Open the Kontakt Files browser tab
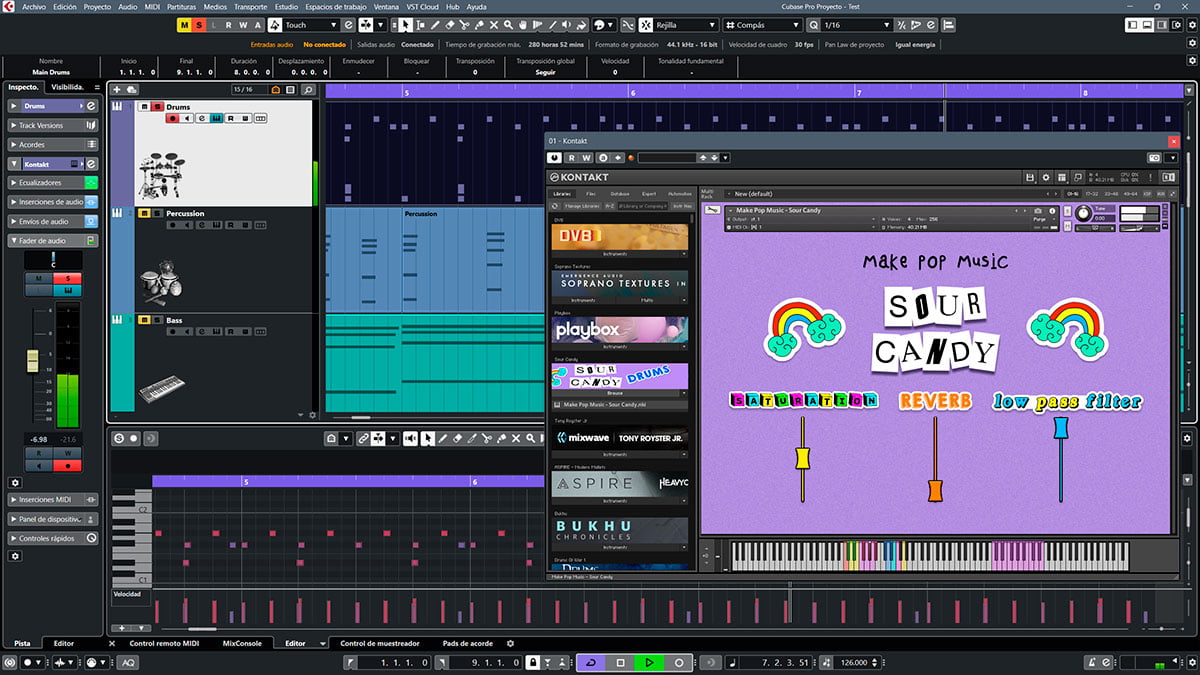This screenshot has height=675, width=1200. click(591, 193)
